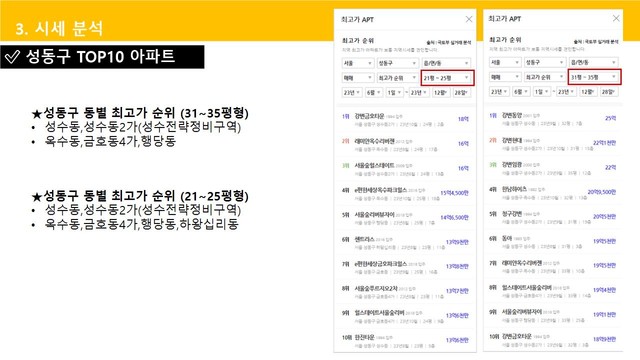Click the 출처 국토부 실거래 분석 label in right panel
This screenshot has height=360, width=640.
tap(596, 42)
